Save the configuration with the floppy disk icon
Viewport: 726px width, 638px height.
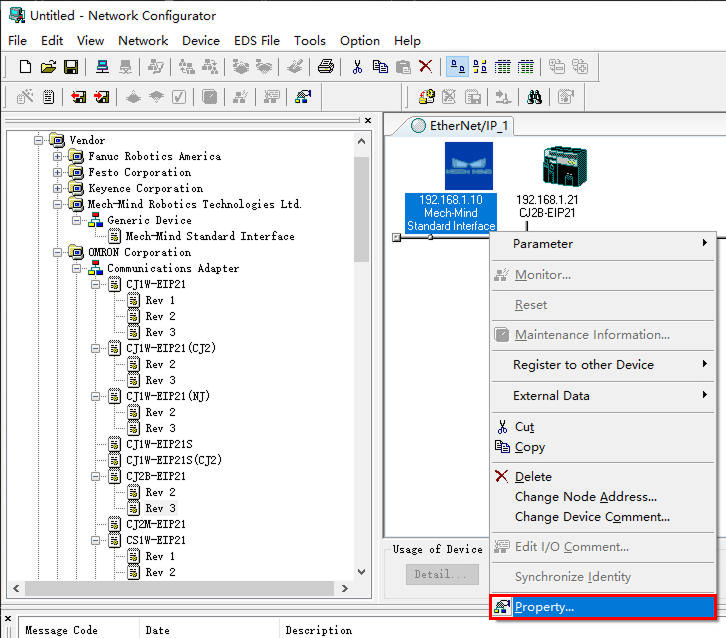tap(71, 67)
